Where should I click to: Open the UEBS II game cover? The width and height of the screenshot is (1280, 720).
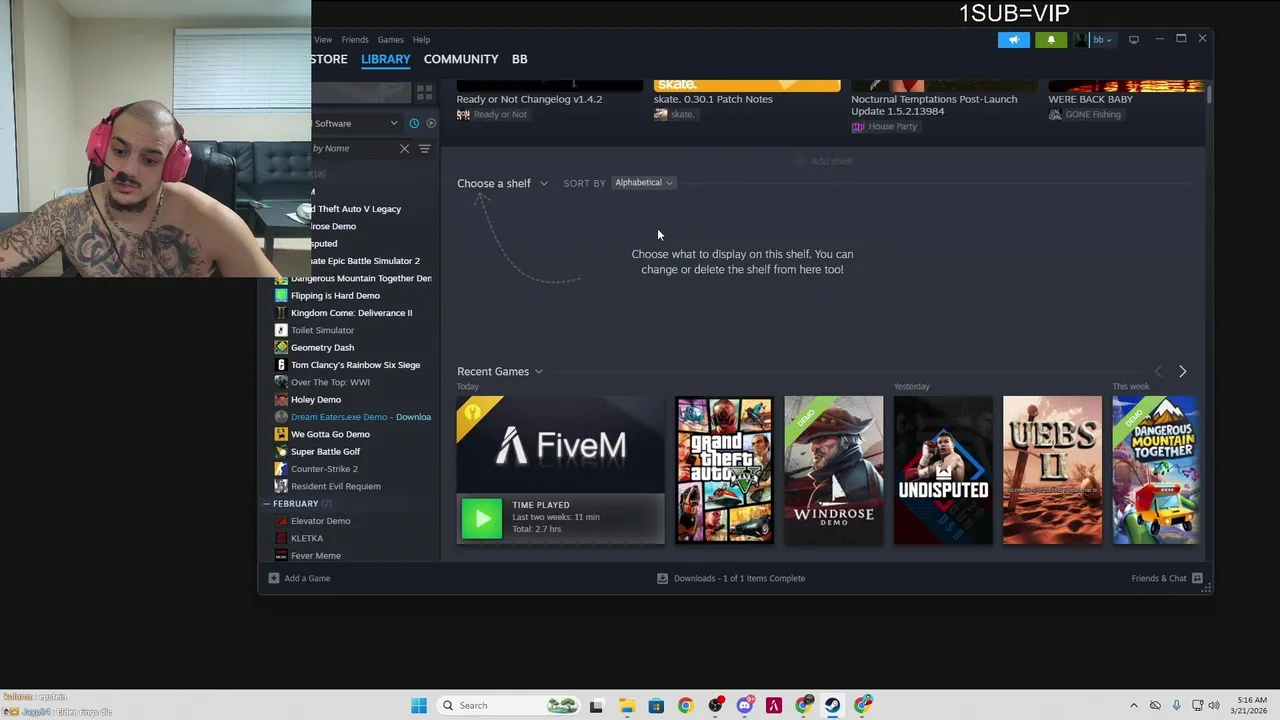pyautogui.click(x=1052, y=470)
